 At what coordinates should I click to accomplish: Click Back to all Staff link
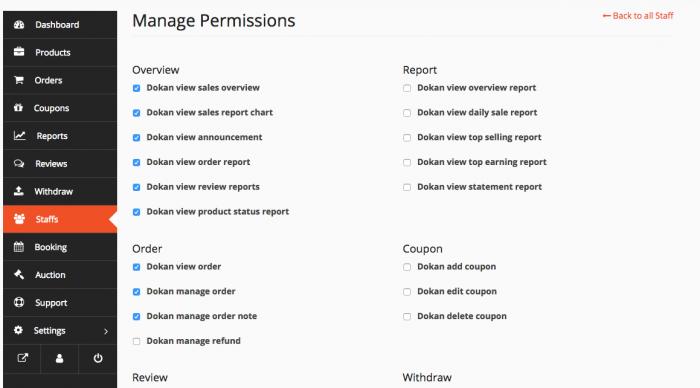(638, 16)
